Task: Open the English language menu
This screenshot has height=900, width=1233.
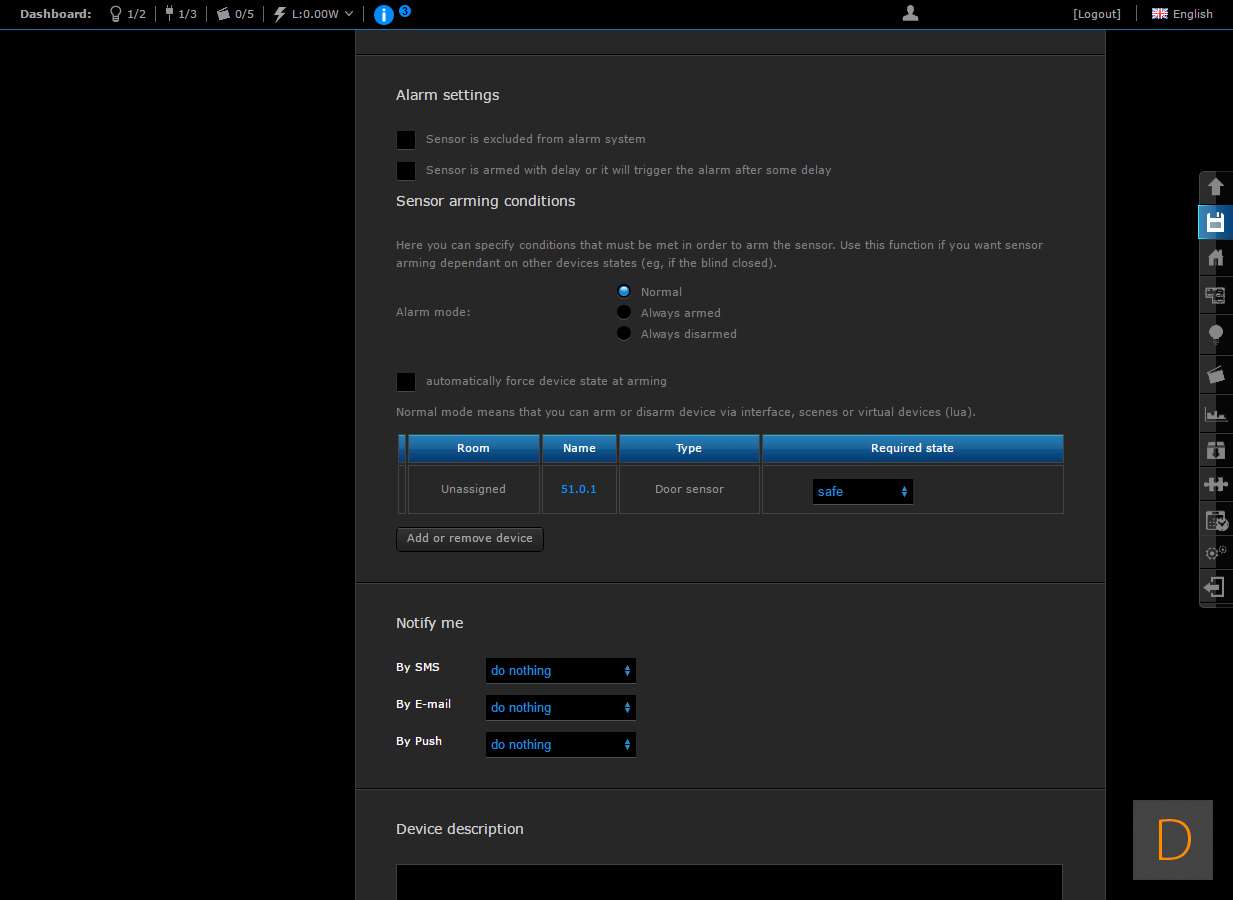Action: [1182, 14]
